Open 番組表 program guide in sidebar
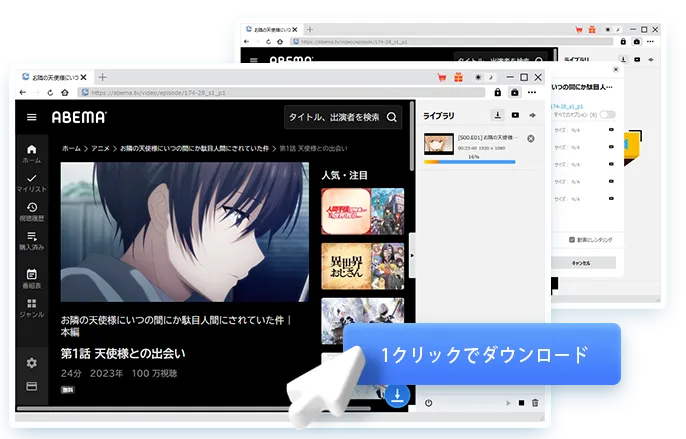This screenshot has height=439, width=686. tap(32, 279)
